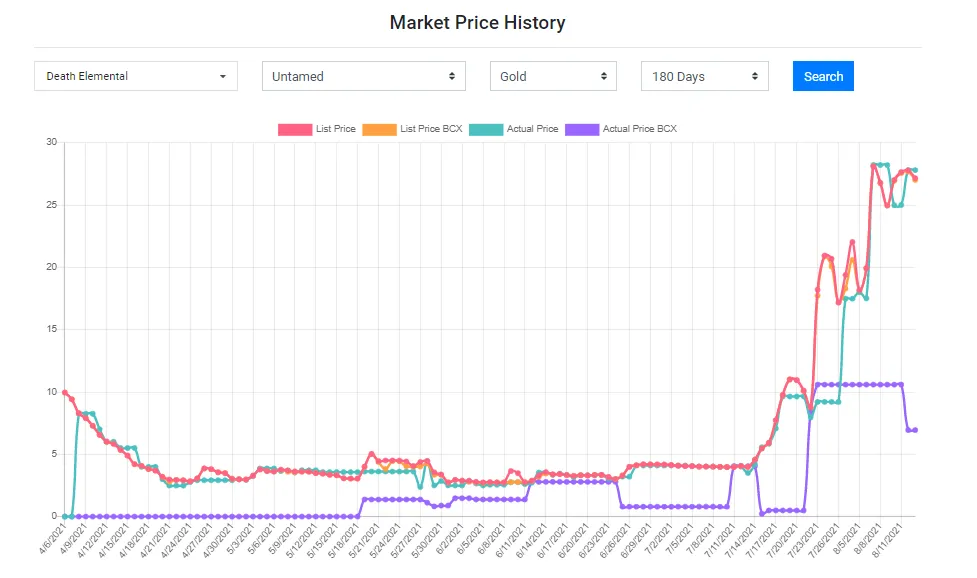
Task: Click the caret arrow beside Death Elemental
Action: pos(222,77)
